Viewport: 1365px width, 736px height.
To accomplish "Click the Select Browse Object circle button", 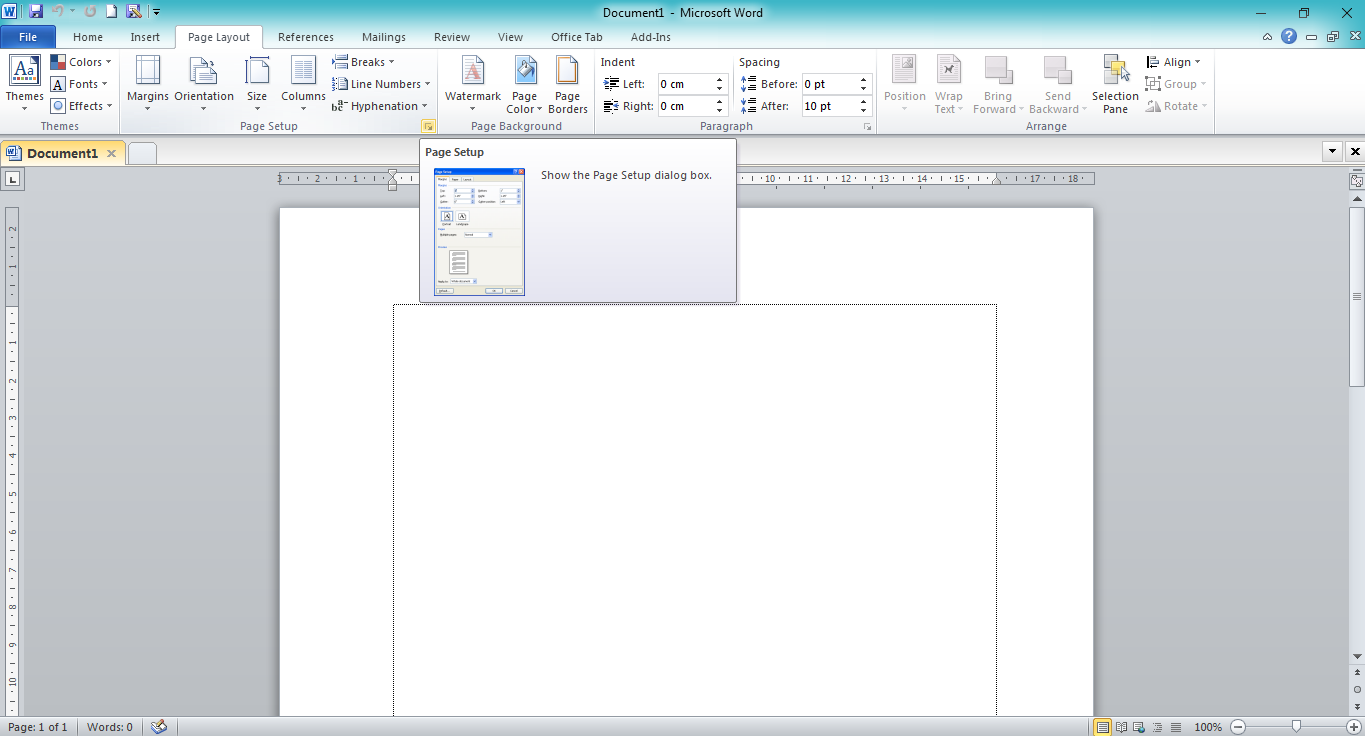I will tap(1357, 689).
